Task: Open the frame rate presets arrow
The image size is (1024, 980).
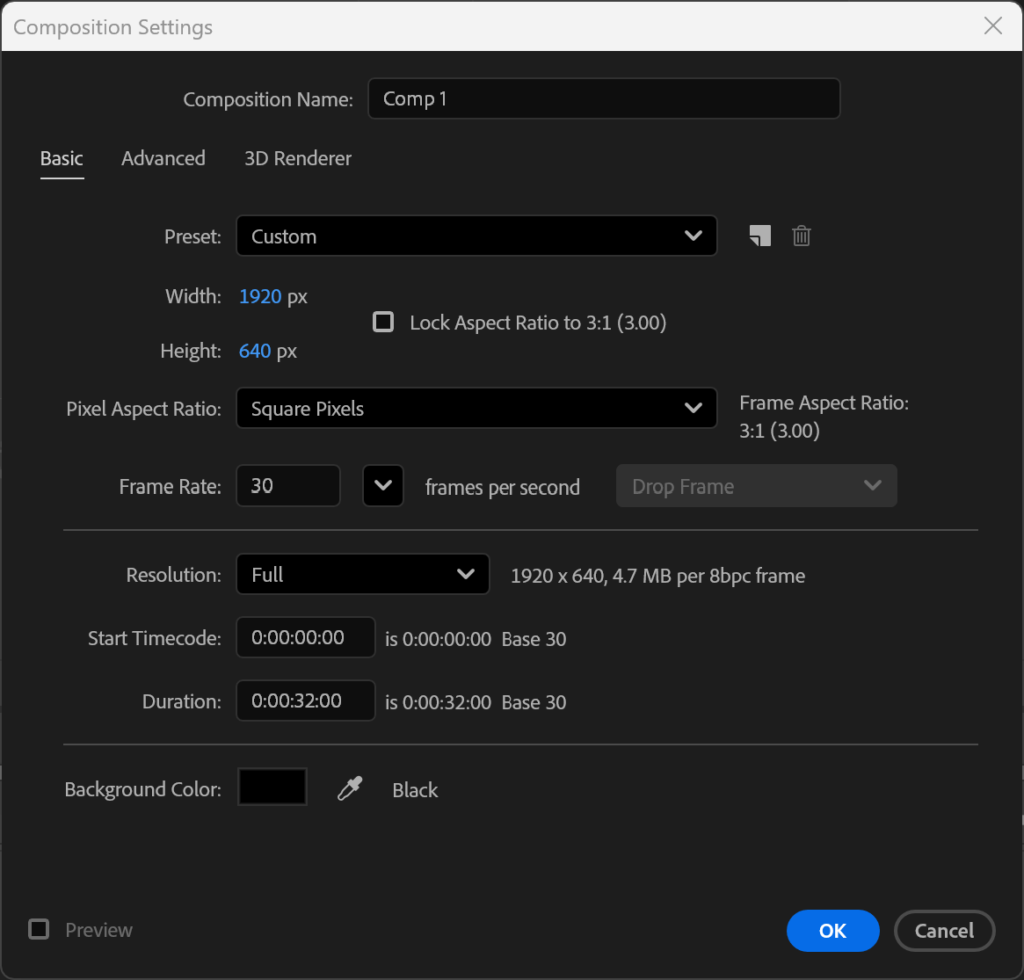Action: tap(382, 486)
